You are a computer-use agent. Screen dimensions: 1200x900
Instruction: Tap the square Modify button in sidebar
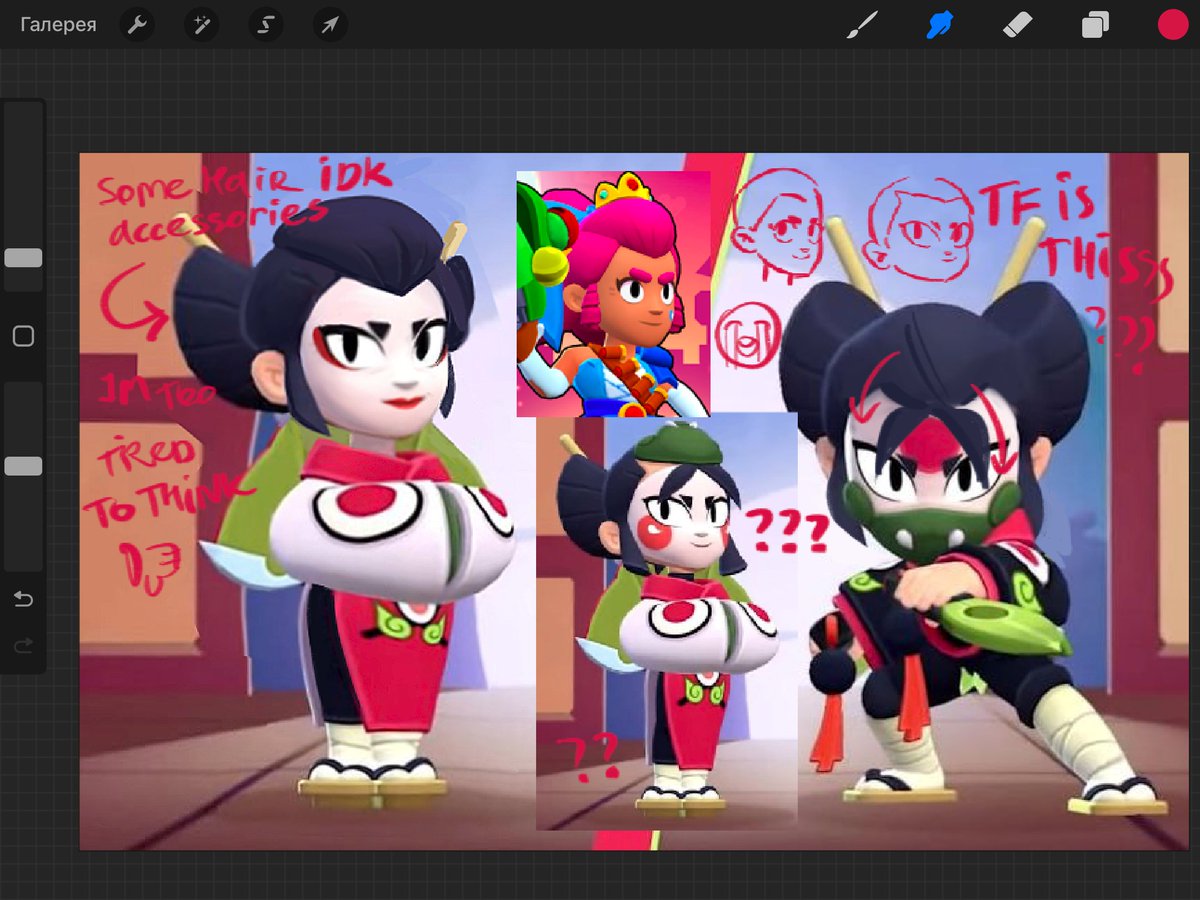click(23, 337)
